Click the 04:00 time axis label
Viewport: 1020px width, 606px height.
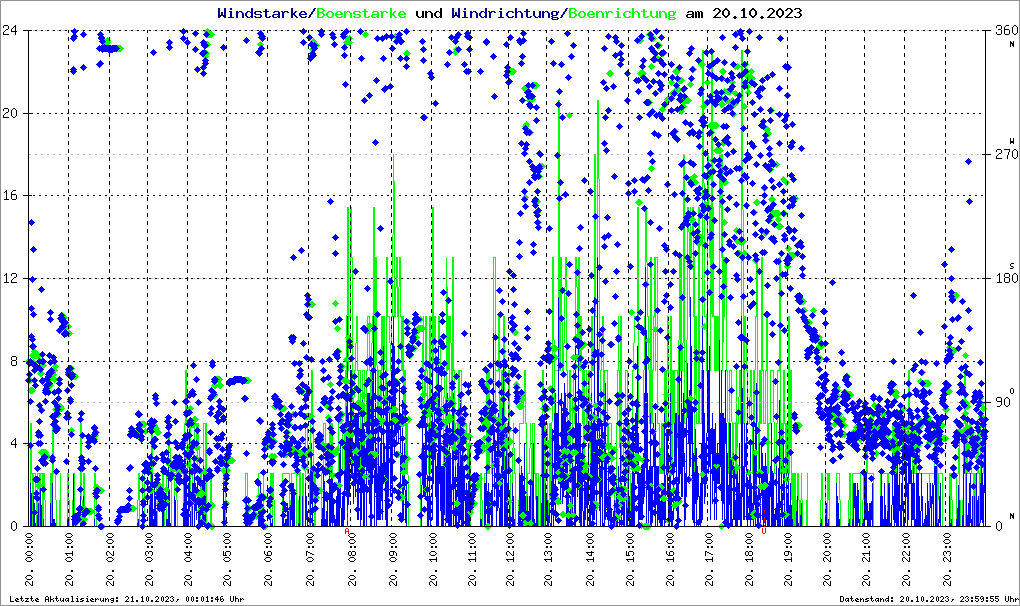tap(189, 560)
